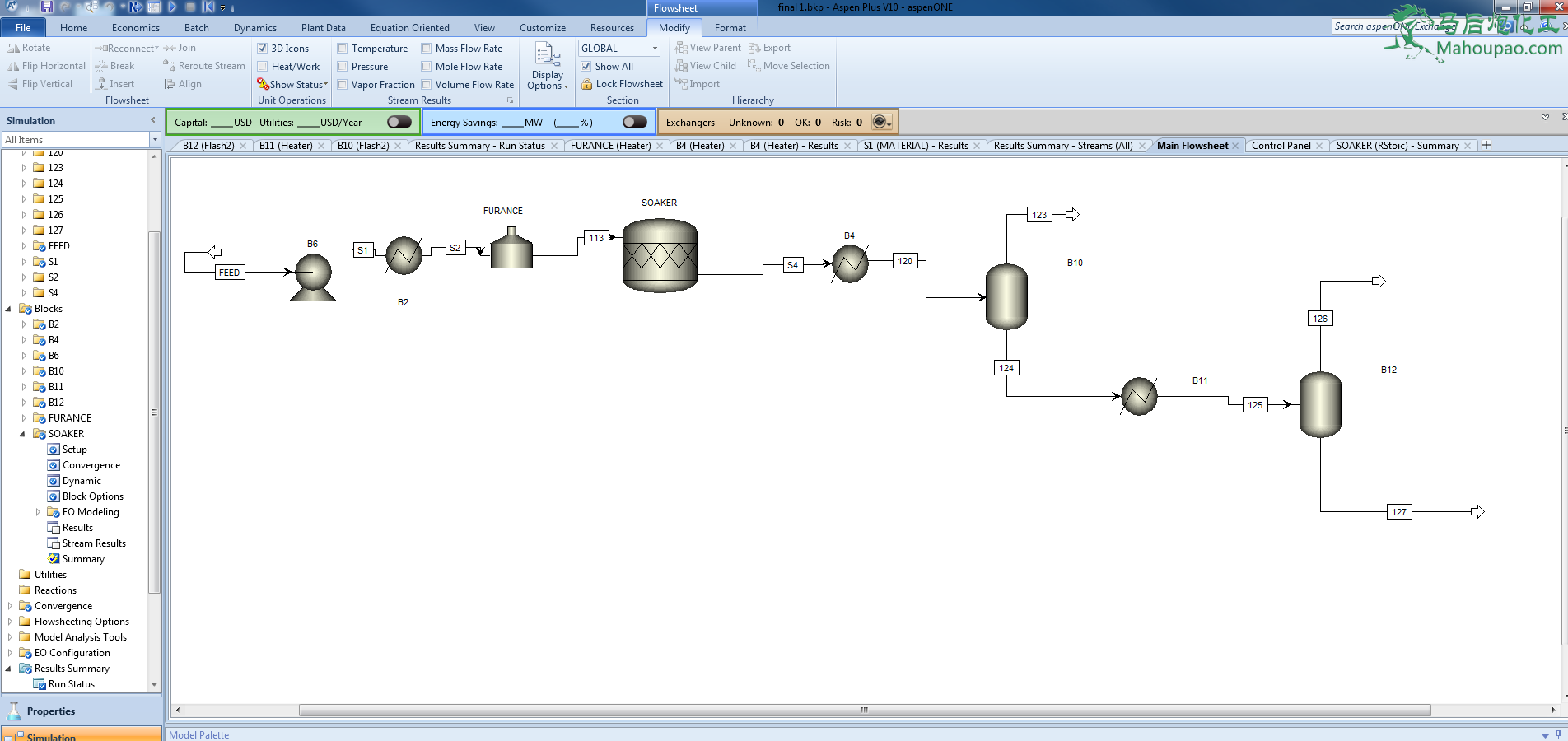
Task: Toggle the Energy Savings switch
Action: pyautogui.click(x=635, y=122)
